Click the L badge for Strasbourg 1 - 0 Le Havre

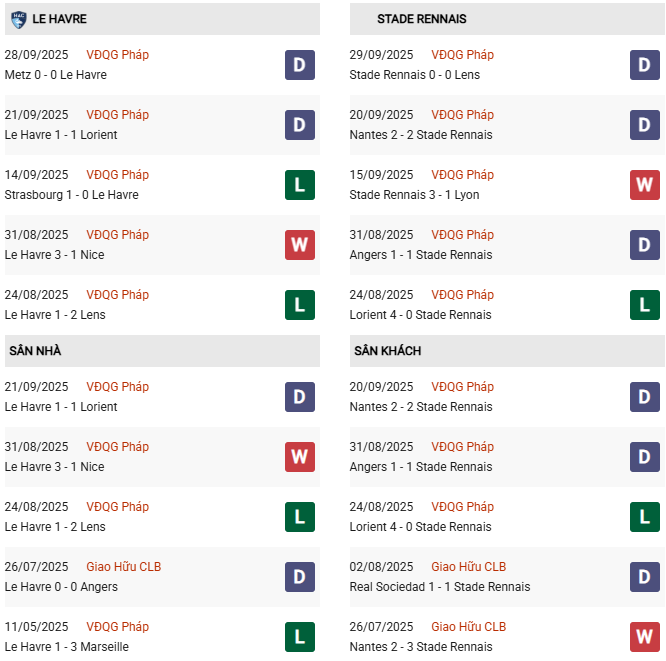300,185
